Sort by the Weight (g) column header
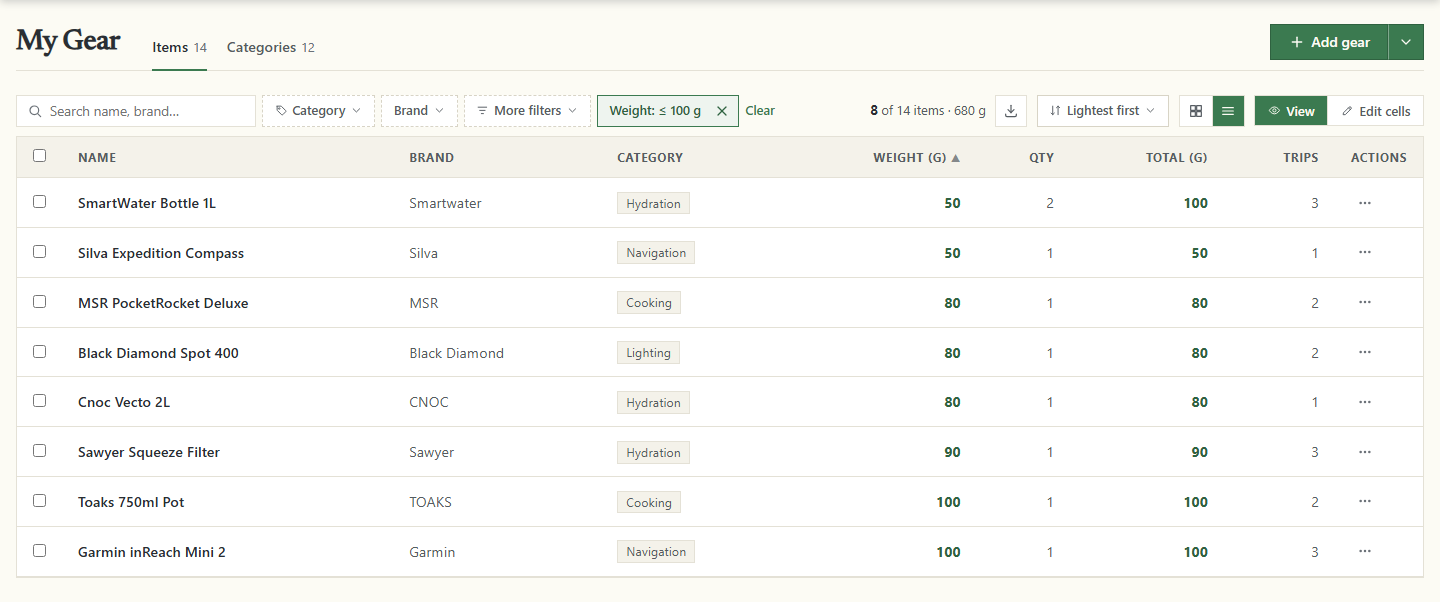The image size is (1440, 602). tap(916, 158)
